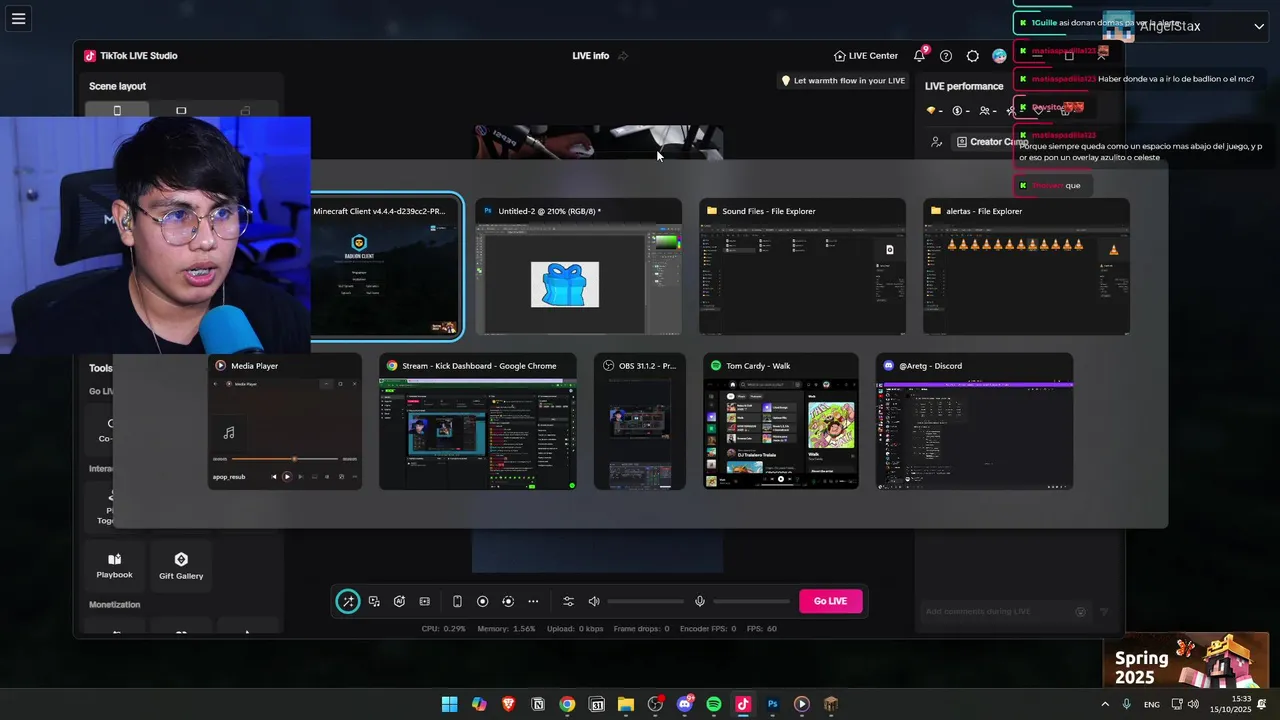Open LIVE Center link
This screenshot has height=720, width=1280.
pyautogui.click(x=866, y=56)
